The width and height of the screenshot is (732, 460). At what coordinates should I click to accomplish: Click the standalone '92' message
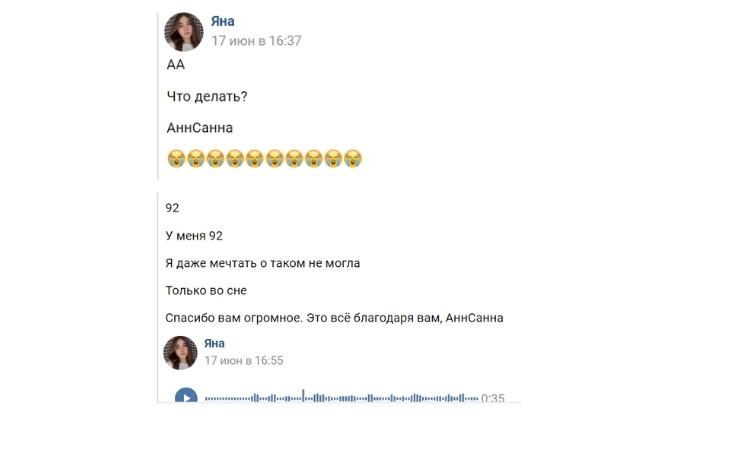172,208
